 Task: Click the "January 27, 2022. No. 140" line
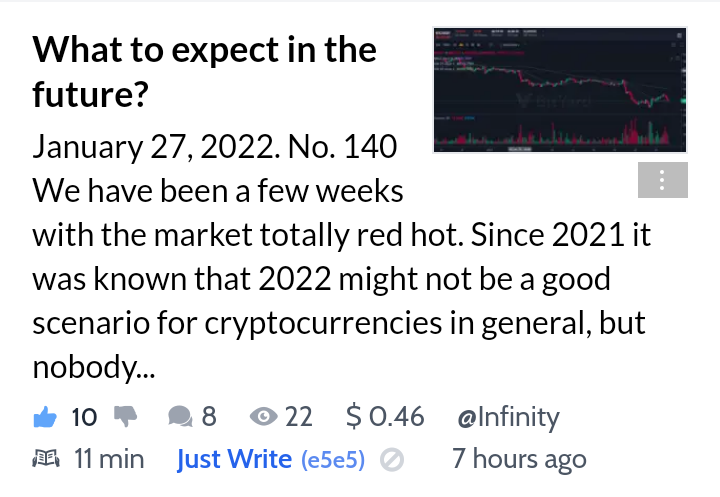(214, 147)
